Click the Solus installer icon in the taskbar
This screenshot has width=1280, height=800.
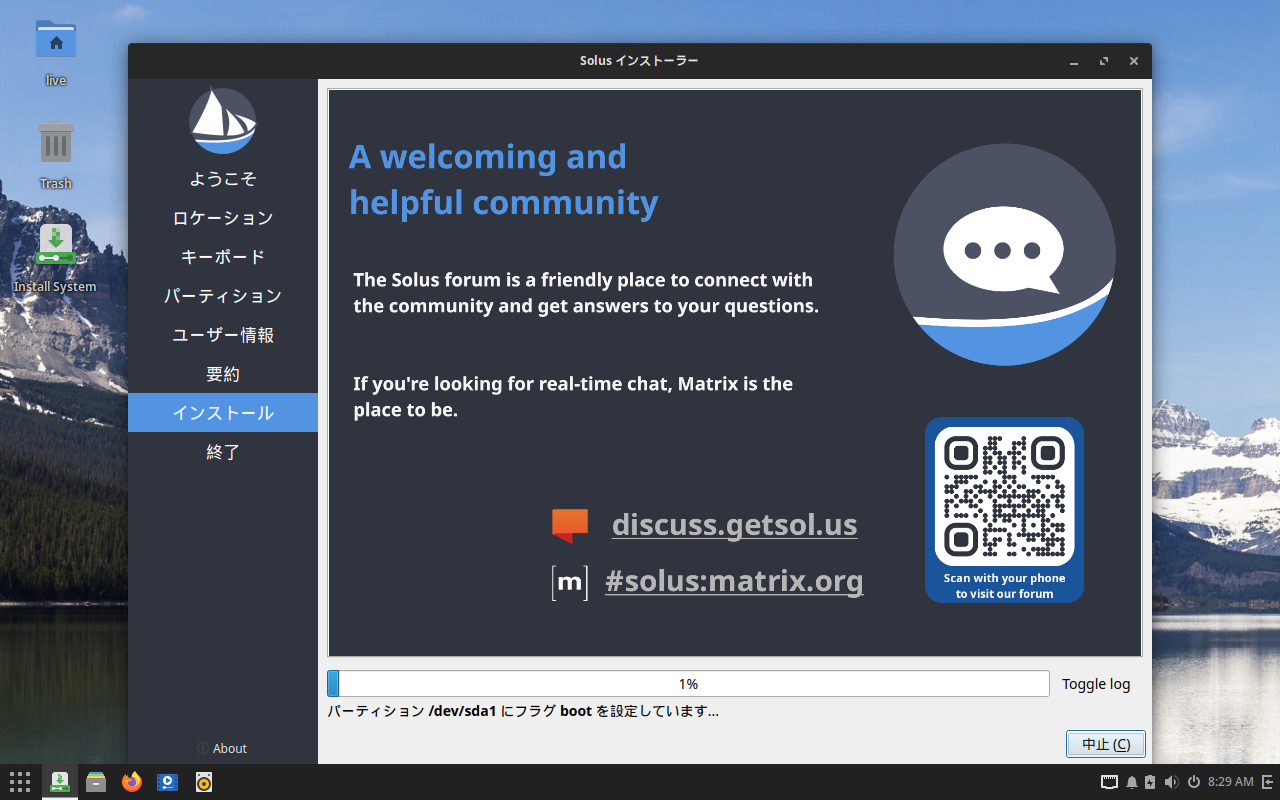[59, 782]
